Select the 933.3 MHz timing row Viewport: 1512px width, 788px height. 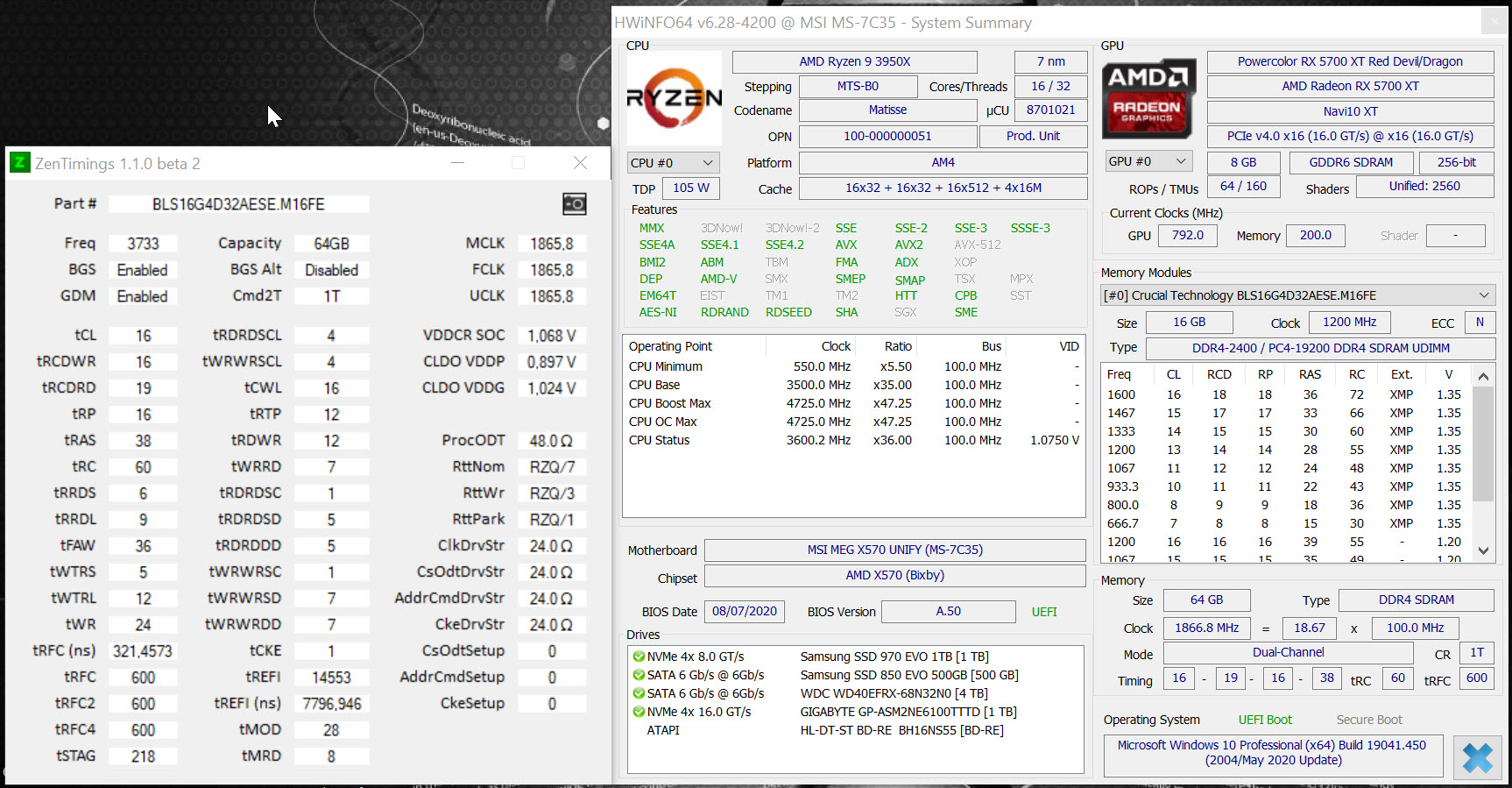pos(1287,486)
